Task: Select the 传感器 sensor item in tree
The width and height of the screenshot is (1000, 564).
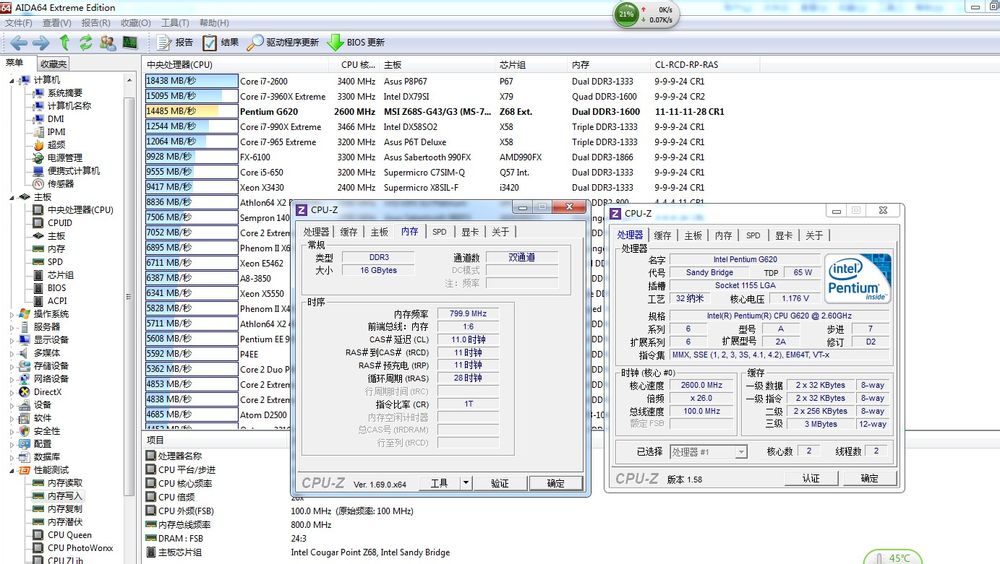Action: tap(60, 184)
